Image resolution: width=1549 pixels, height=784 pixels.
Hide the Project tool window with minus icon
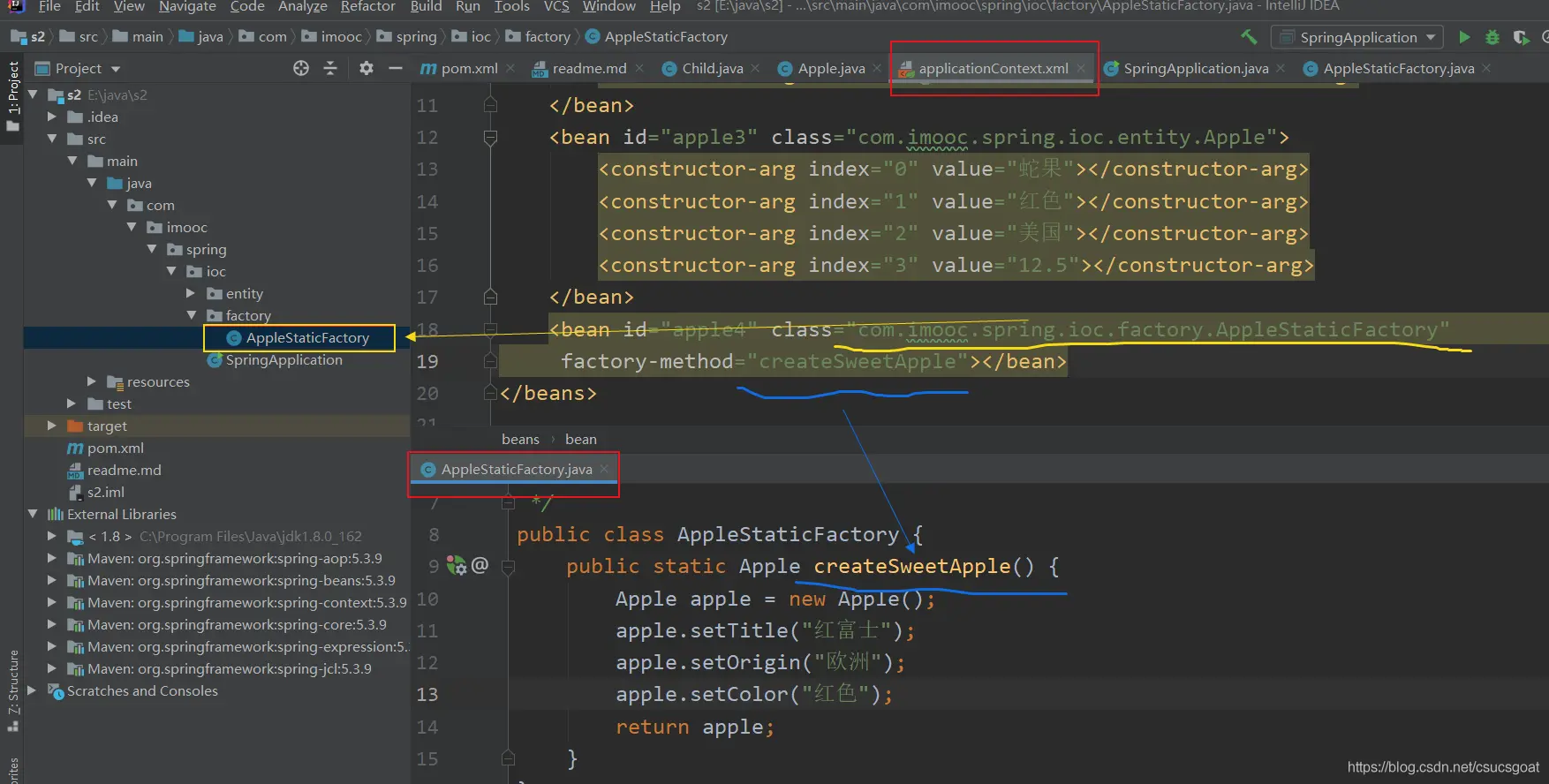click(x=396, y=68)
